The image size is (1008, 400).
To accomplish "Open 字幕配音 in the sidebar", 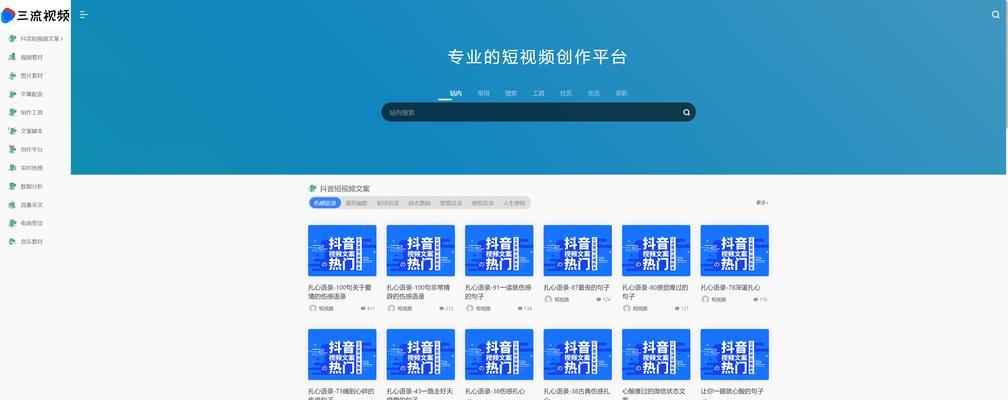I will 32,94.
